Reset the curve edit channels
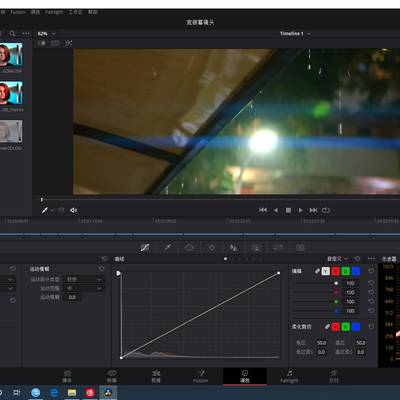This screenshot has height=400, width=400. 371,271
